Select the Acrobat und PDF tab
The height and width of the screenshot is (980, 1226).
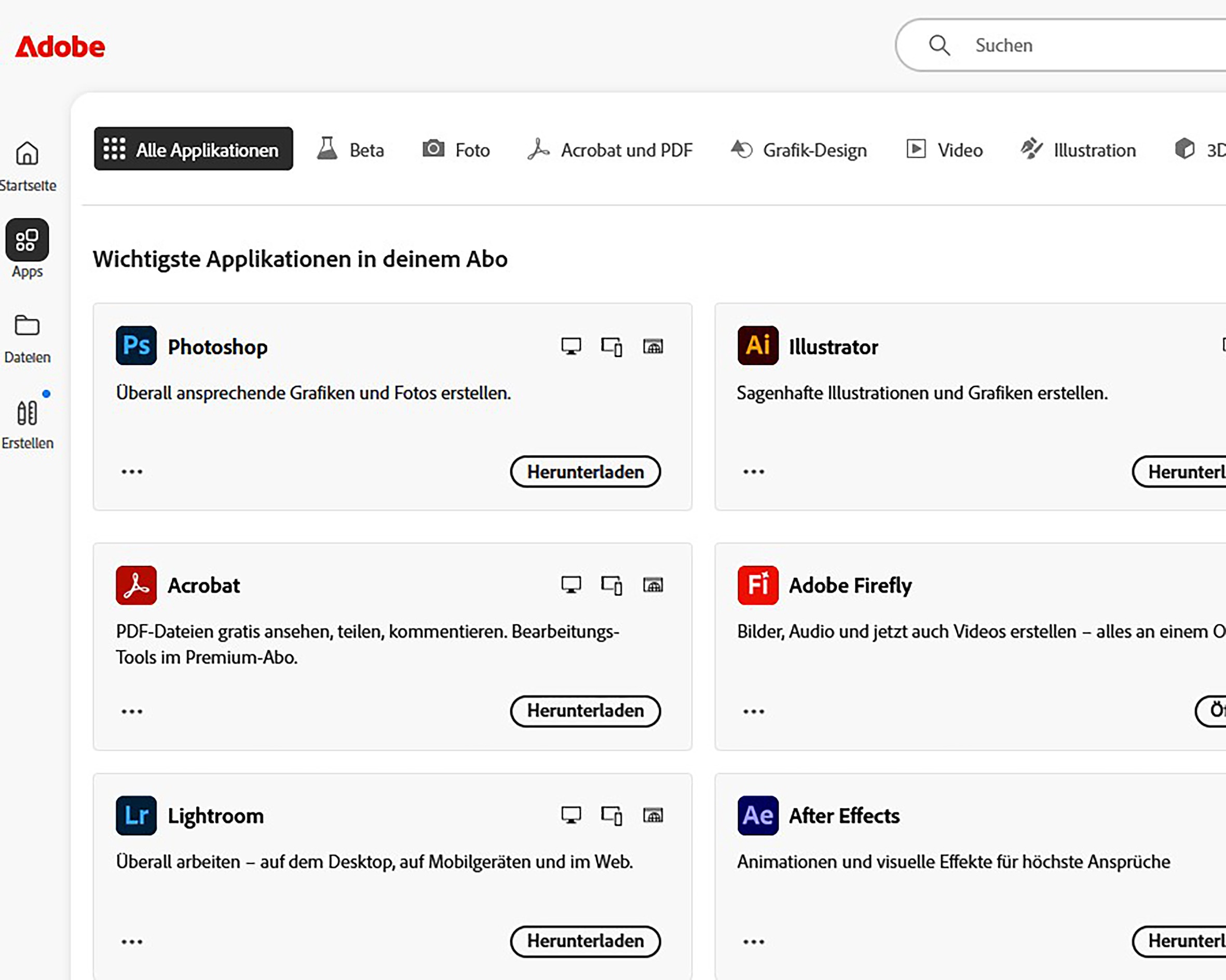(609, 149)
